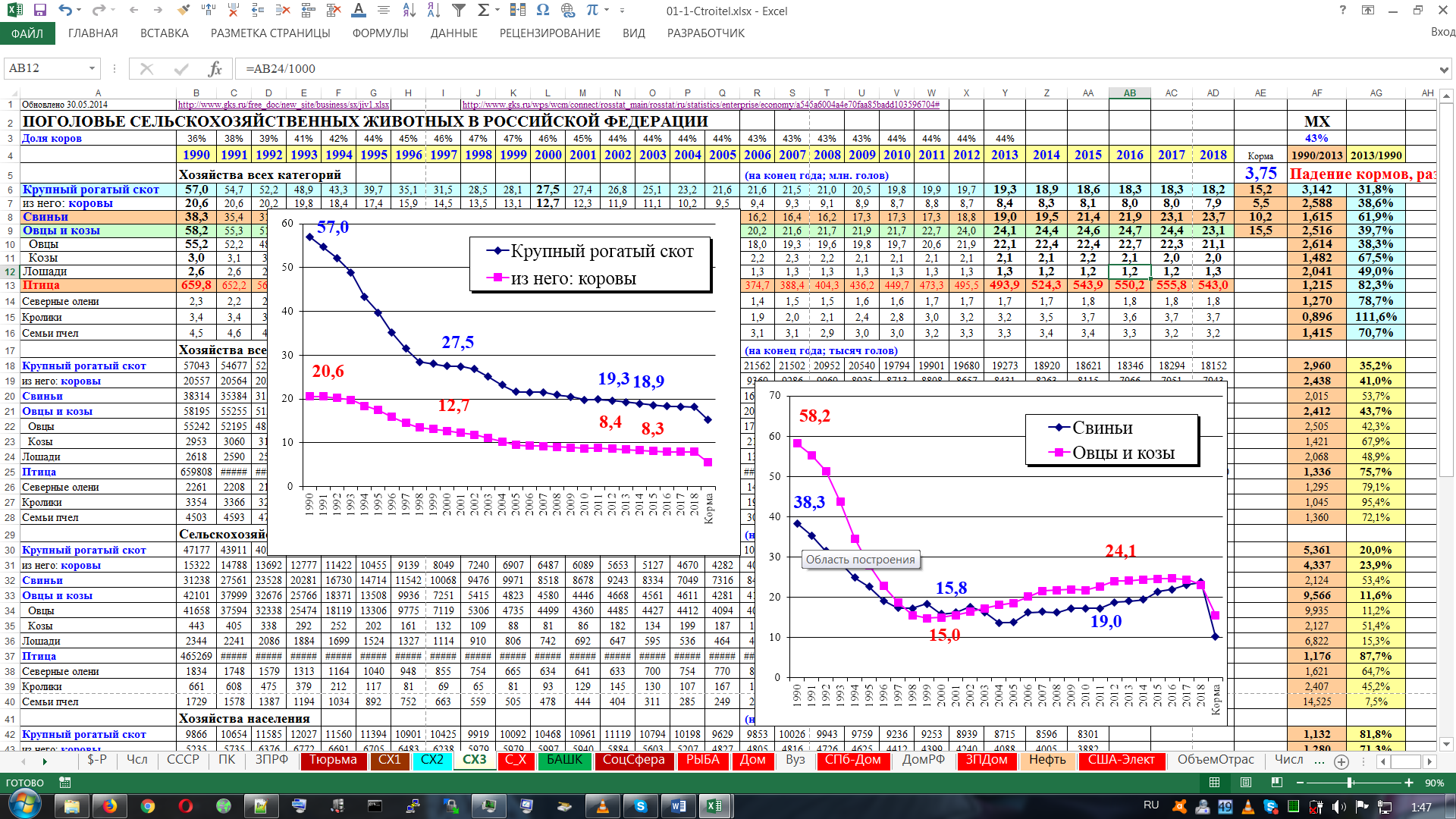This screenshot has width=1456, height=819.
Task: Switch to Page Break Preview view
Action: click(1277, 783)
